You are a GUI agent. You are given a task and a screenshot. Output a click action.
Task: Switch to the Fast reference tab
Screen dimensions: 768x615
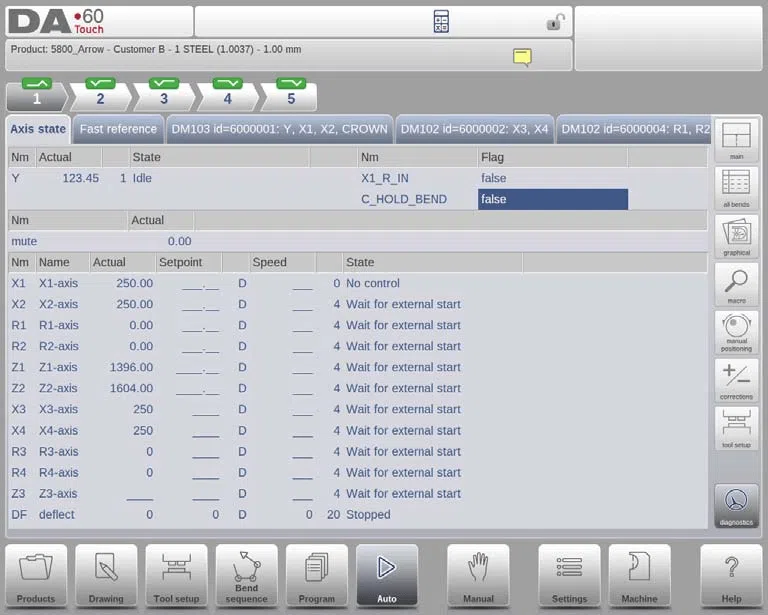[x=118, y=129]
